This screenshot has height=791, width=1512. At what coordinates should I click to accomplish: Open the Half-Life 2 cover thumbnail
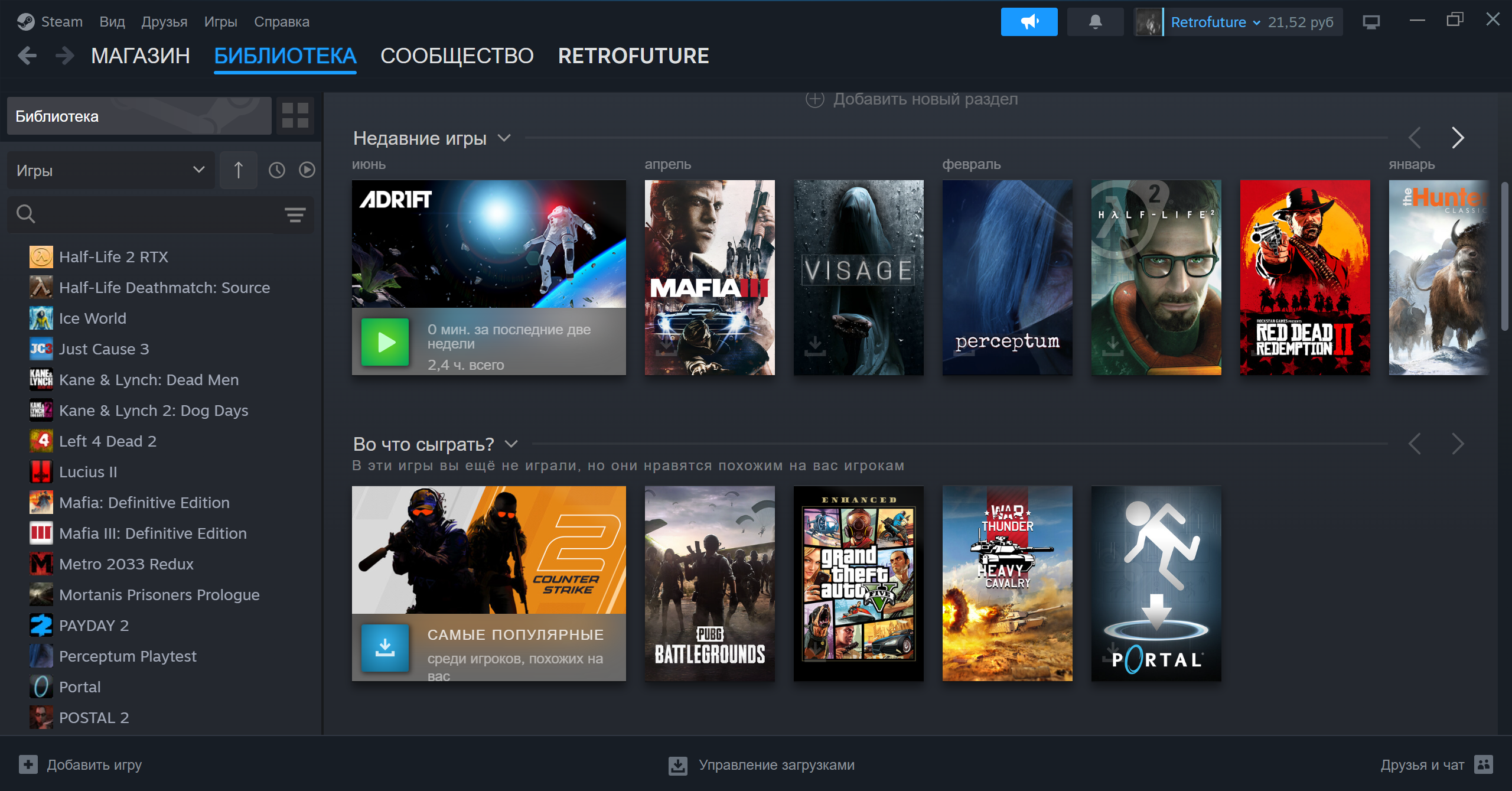tap(1156, 278)
